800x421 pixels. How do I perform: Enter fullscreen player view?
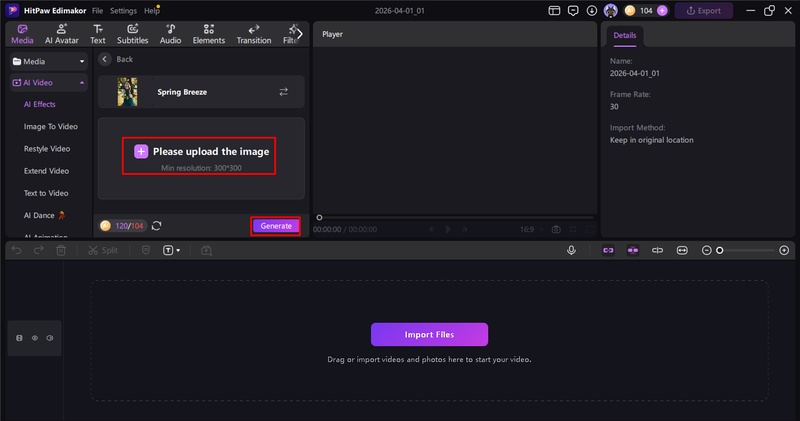pyautogui.click(x=590, y=229)
